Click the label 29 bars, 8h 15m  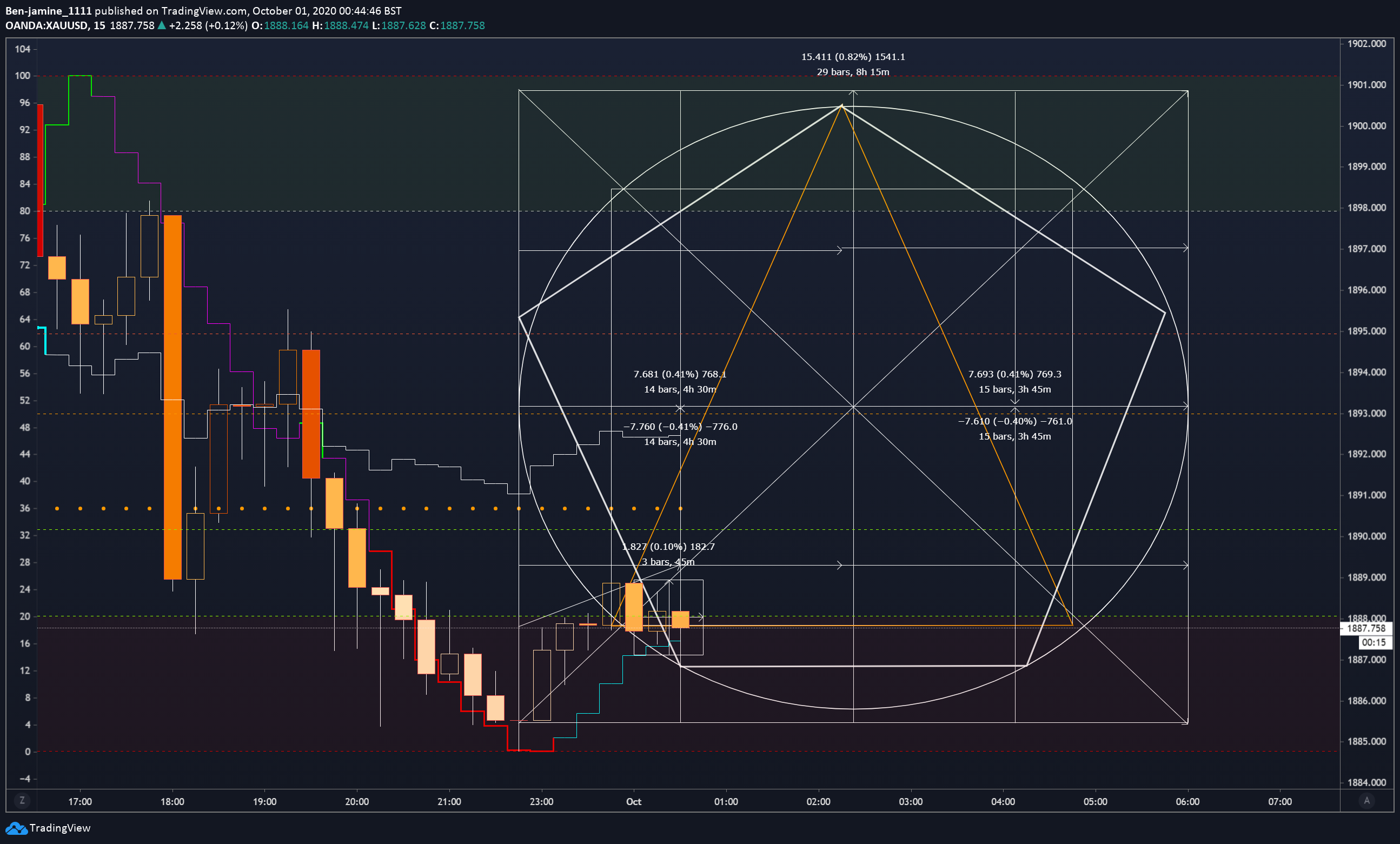click(853, 72)
